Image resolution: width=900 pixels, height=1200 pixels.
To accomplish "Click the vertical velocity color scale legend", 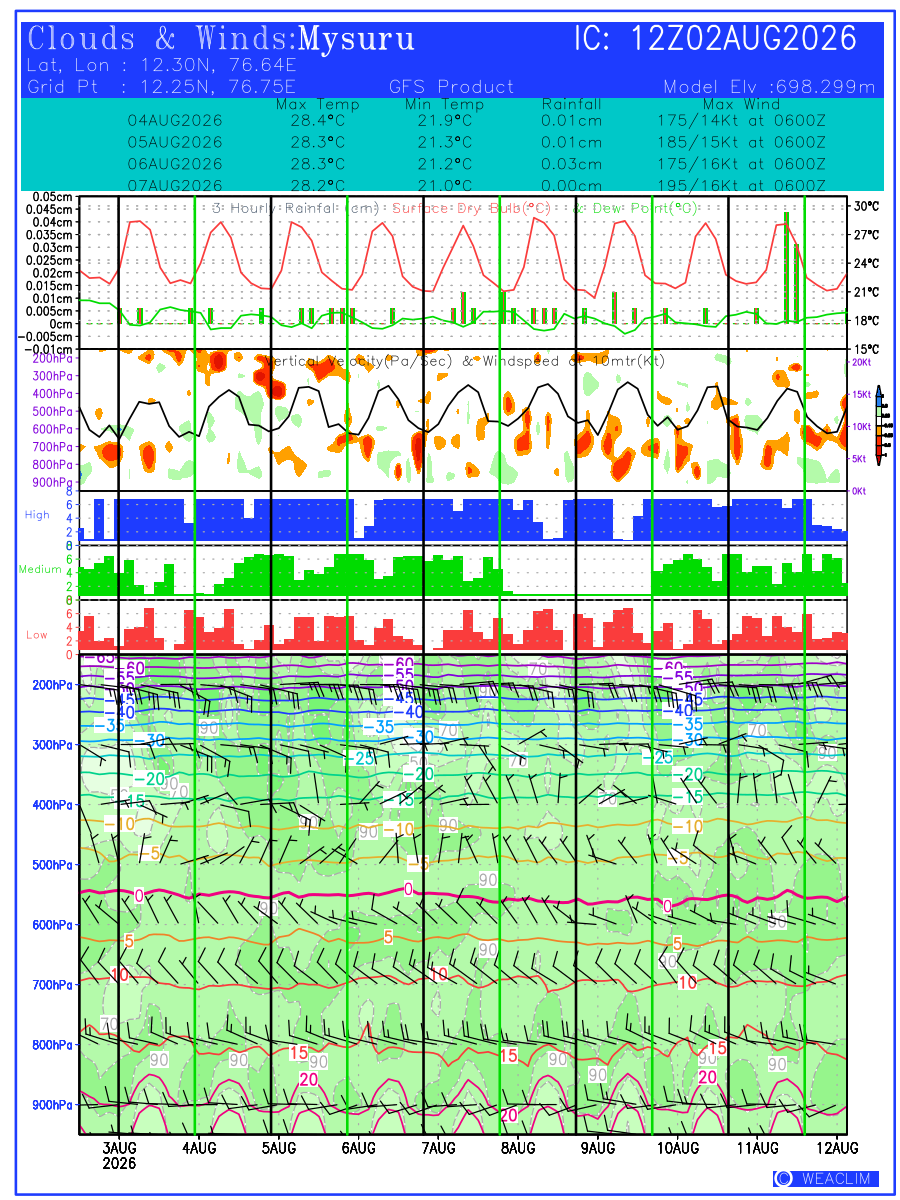I will pyautogui.click(x=878, y=426).
